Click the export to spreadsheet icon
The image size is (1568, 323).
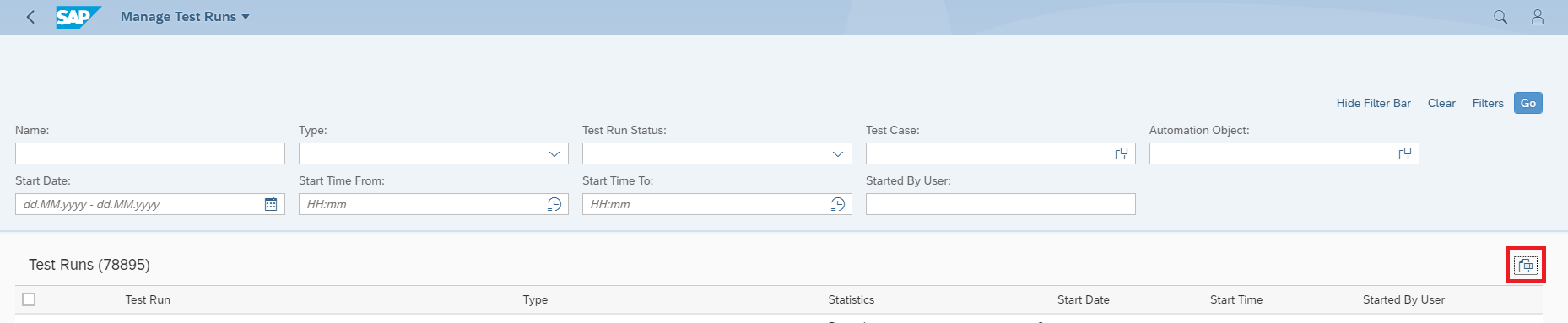pos(1526,266)
